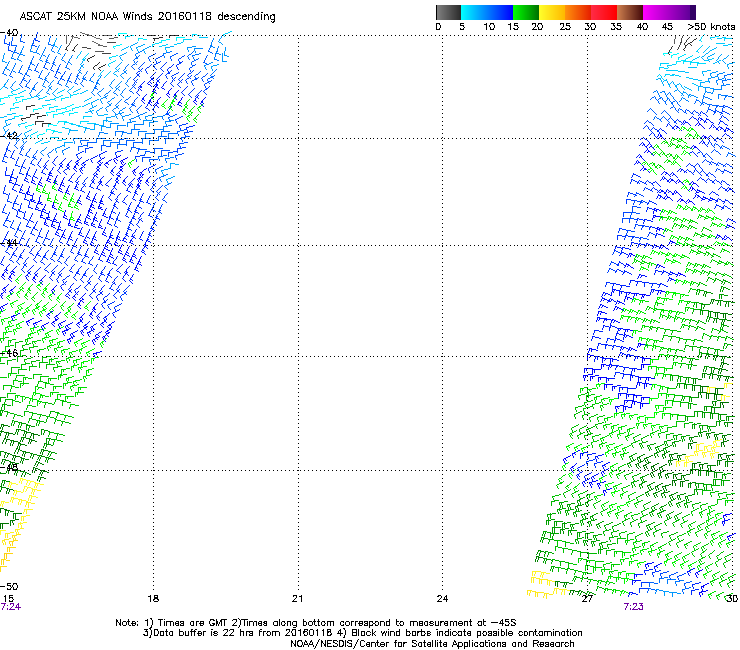Screen dimensions: 740x650
Task: Select the blue 10-15 knots legend swatch
Action: (500, 12)
